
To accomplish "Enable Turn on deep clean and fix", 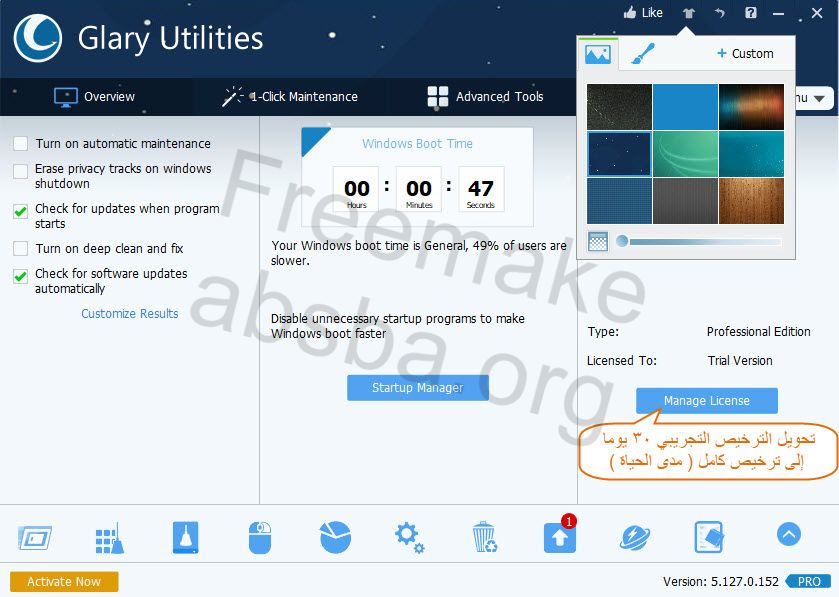I will [x=20, y=248].
